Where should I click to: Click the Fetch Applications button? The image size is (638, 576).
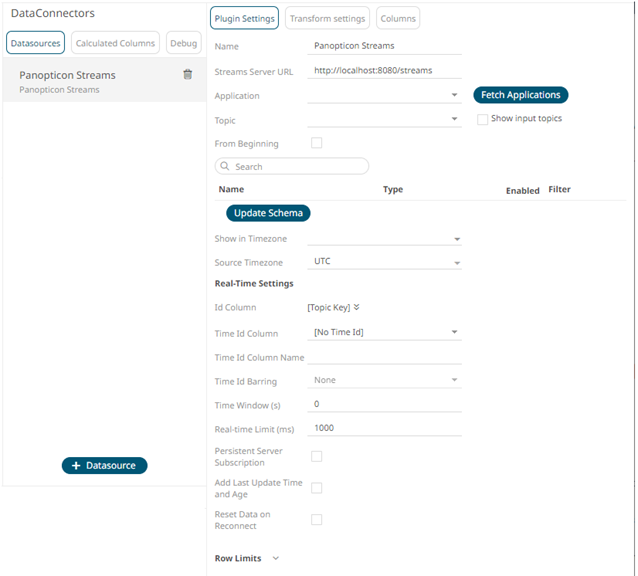tap(520, 95)
